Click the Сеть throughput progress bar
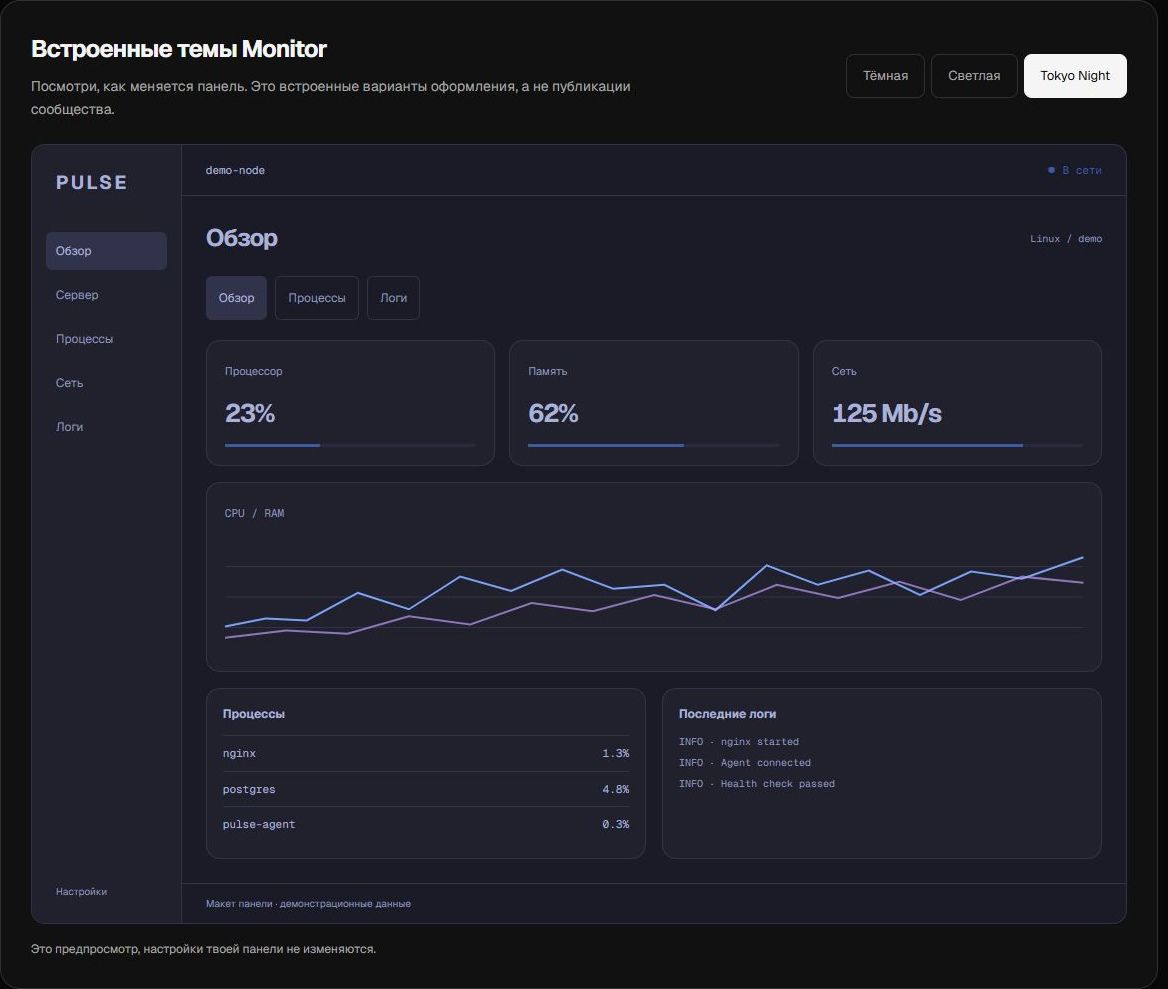Image resolution: width=1168 pixels, height=989 pixels. pyautogui.click(x=957, y=445)
